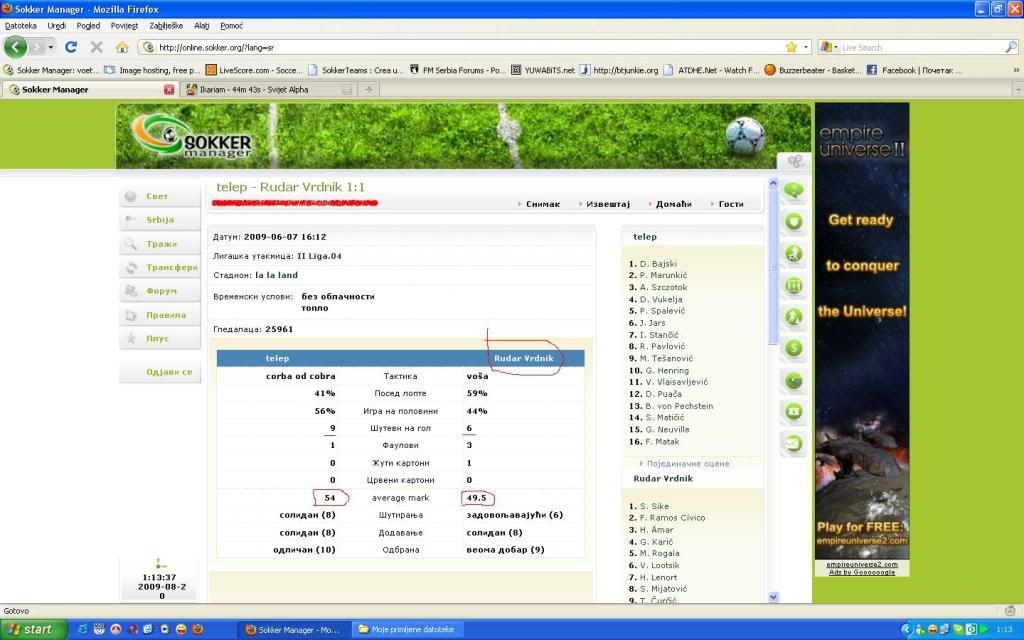Open the green speech bubble chat icon
The height and width of the screenshot is (640, 1024).
pyautogui.click(x=793, y=191)
